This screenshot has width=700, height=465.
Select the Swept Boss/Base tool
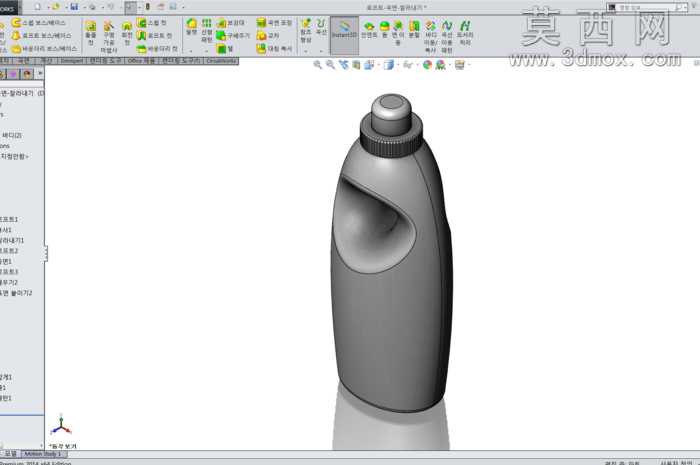point(39,22)
